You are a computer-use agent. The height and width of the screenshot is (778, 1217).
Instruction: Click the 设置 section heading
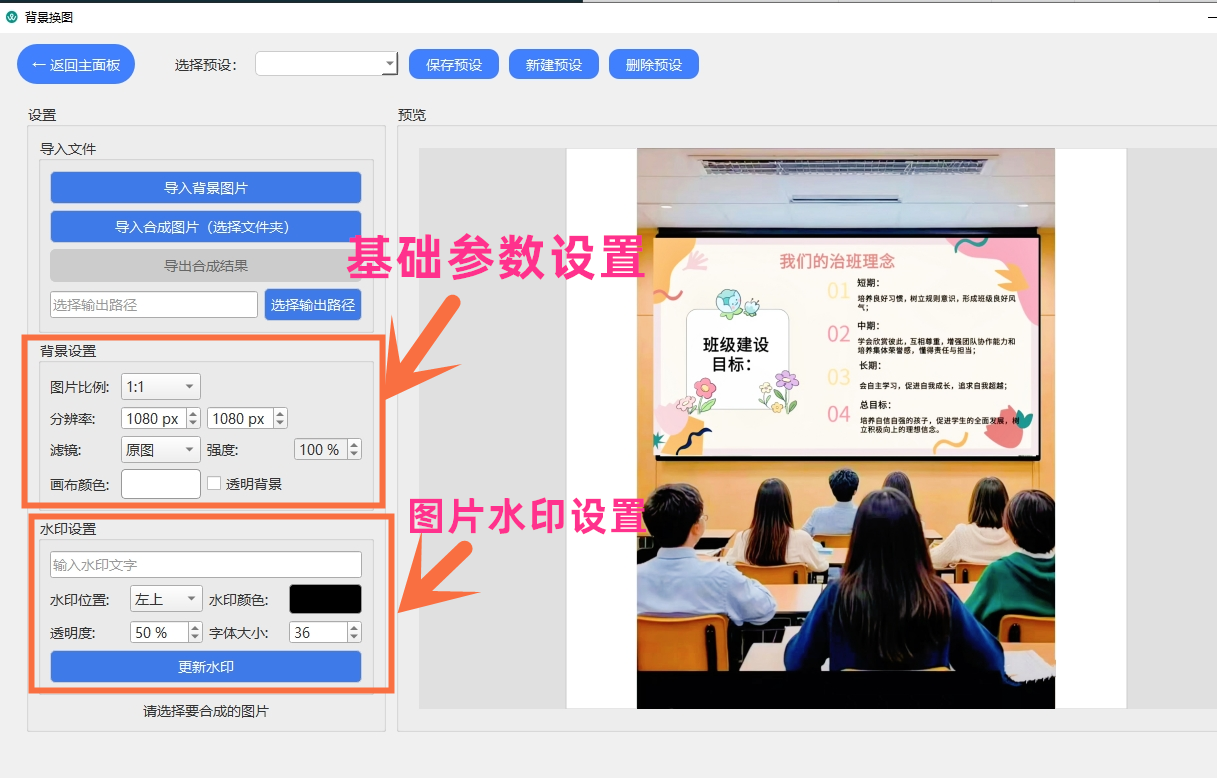(x=42, y=115)
